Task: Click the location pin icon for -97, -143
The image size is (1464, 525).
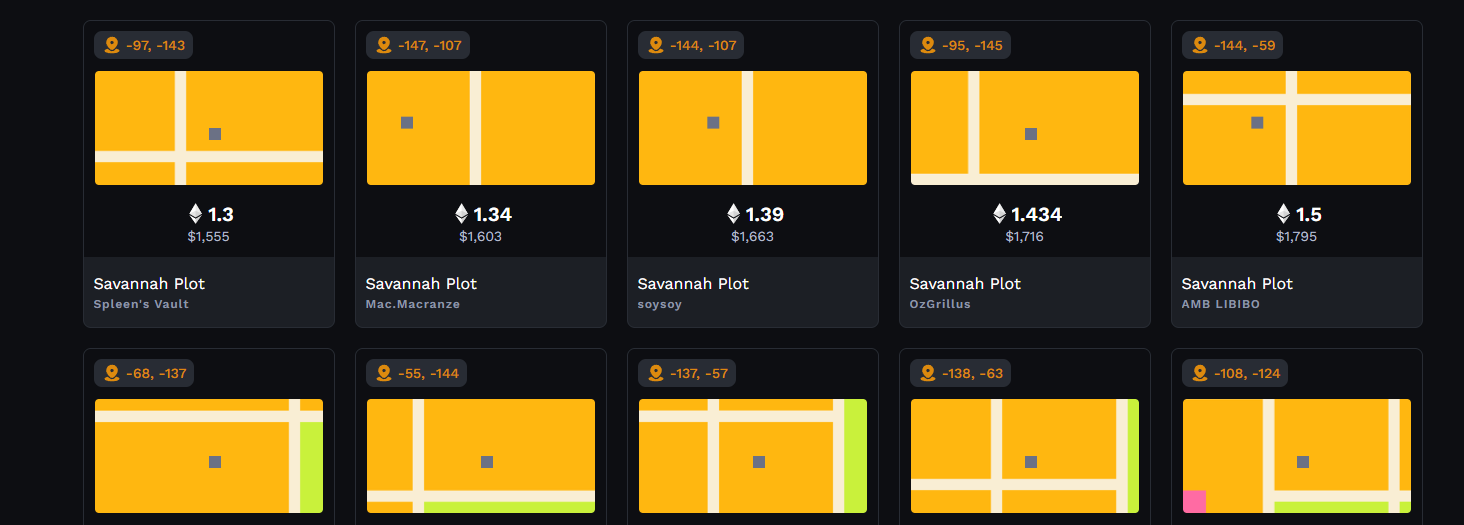Action: tap(112, 45)
